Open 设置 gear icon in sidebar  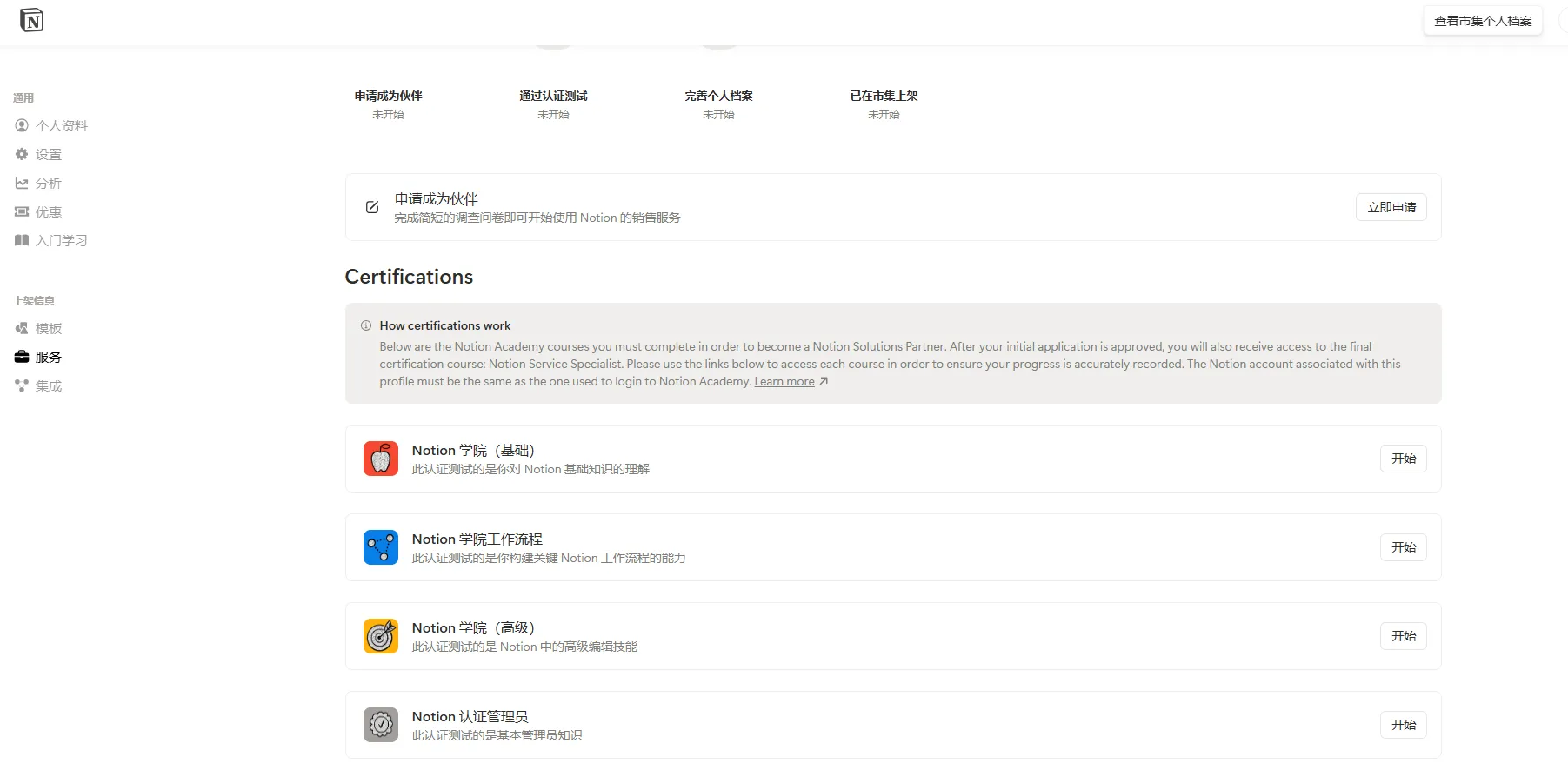click(x=22, y=154)
